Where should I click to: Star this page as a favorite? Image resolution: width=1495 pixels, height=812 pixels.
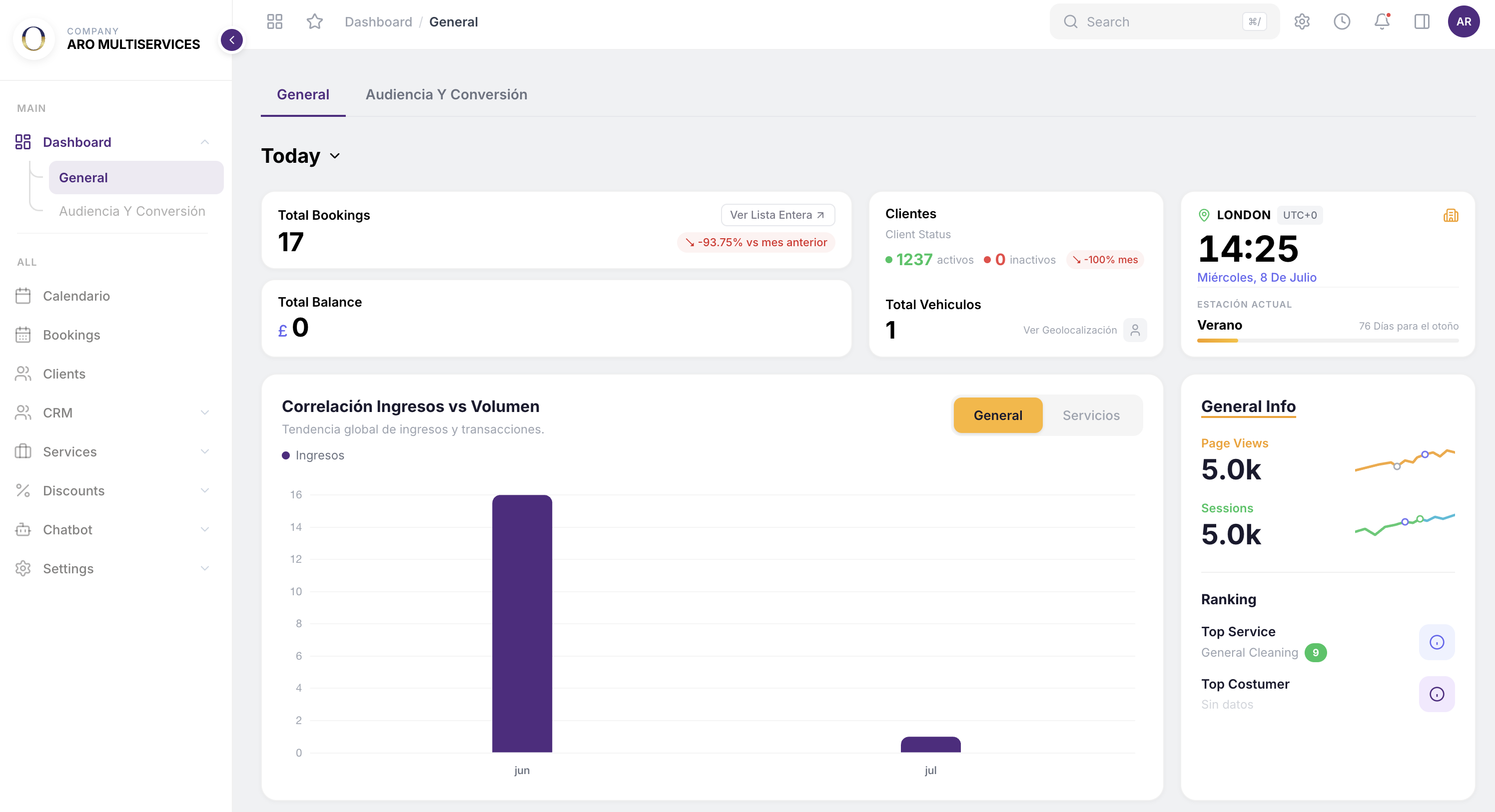(315, 22)
